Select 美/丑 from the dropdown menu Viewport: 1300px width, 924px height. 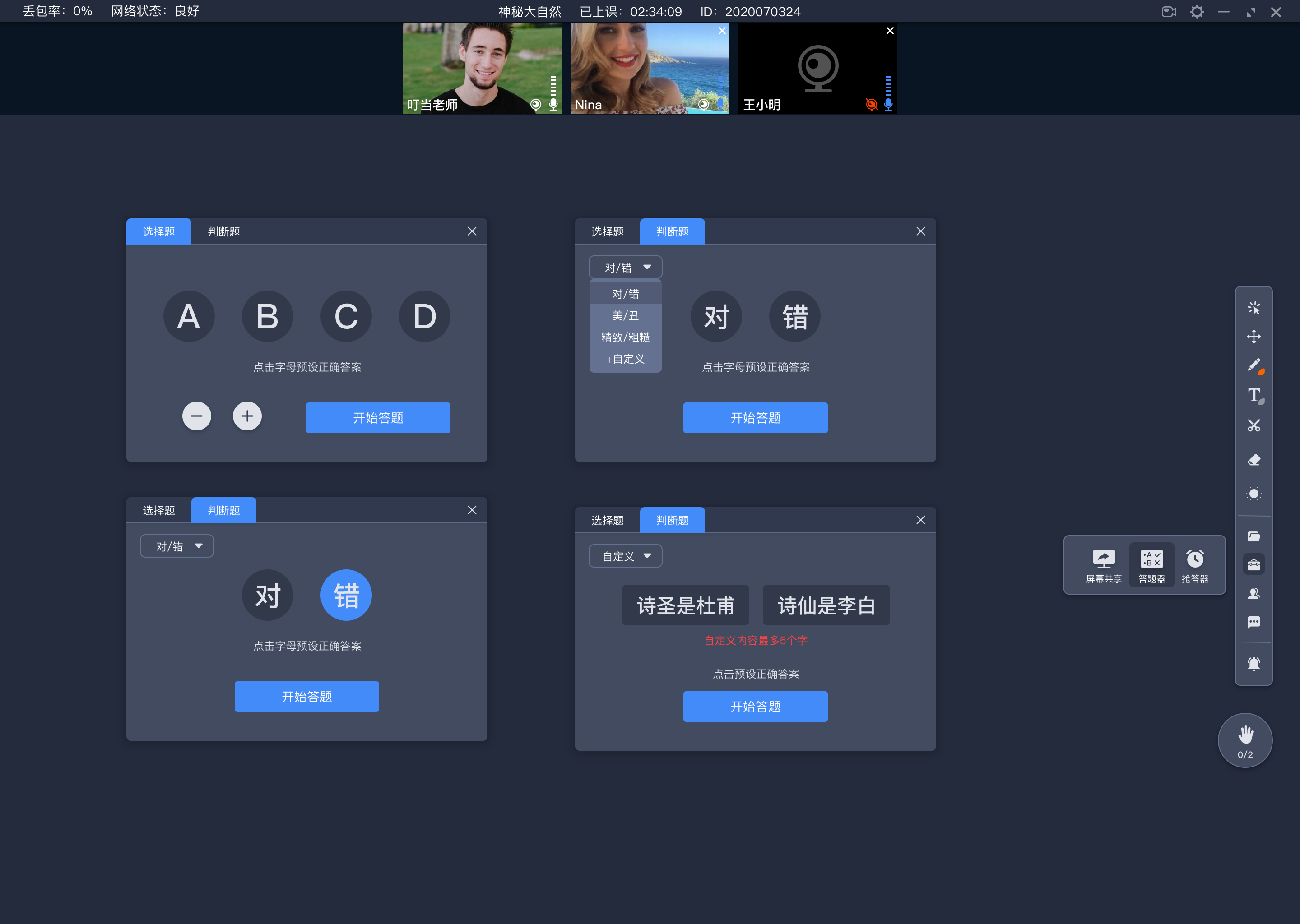click(x=623, y=316)
